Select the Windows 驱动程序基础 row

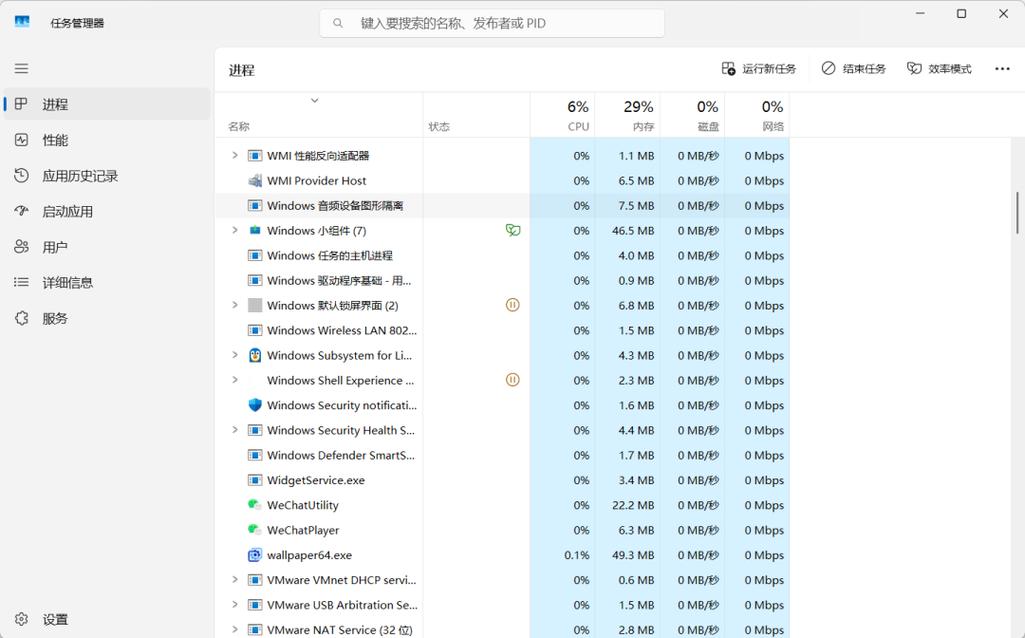(x=502, y=280)
